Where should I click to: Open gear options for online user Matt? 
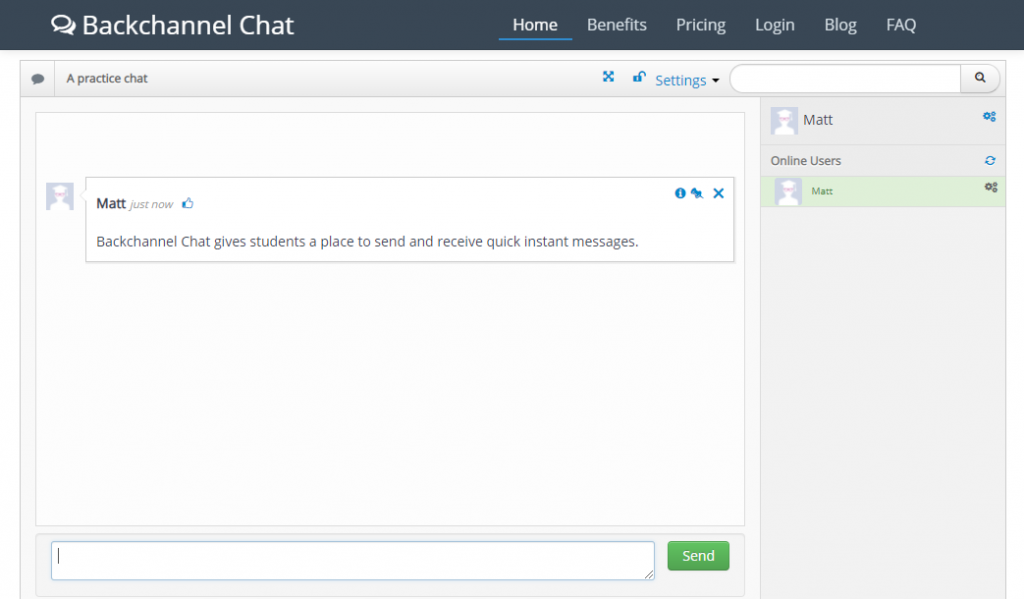[x=991, y=187]
